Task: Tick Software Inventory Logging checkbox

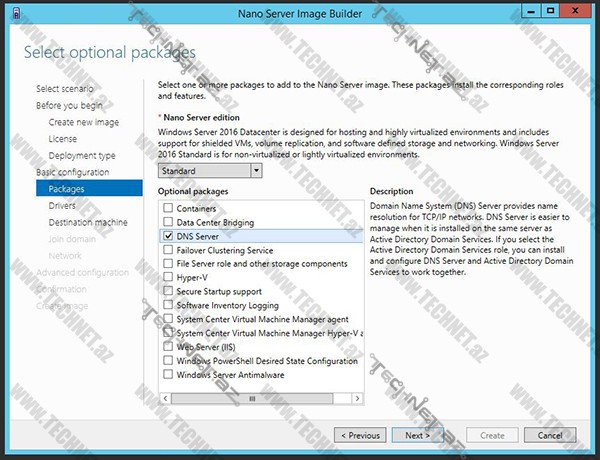Action: [x=168, y=305]
